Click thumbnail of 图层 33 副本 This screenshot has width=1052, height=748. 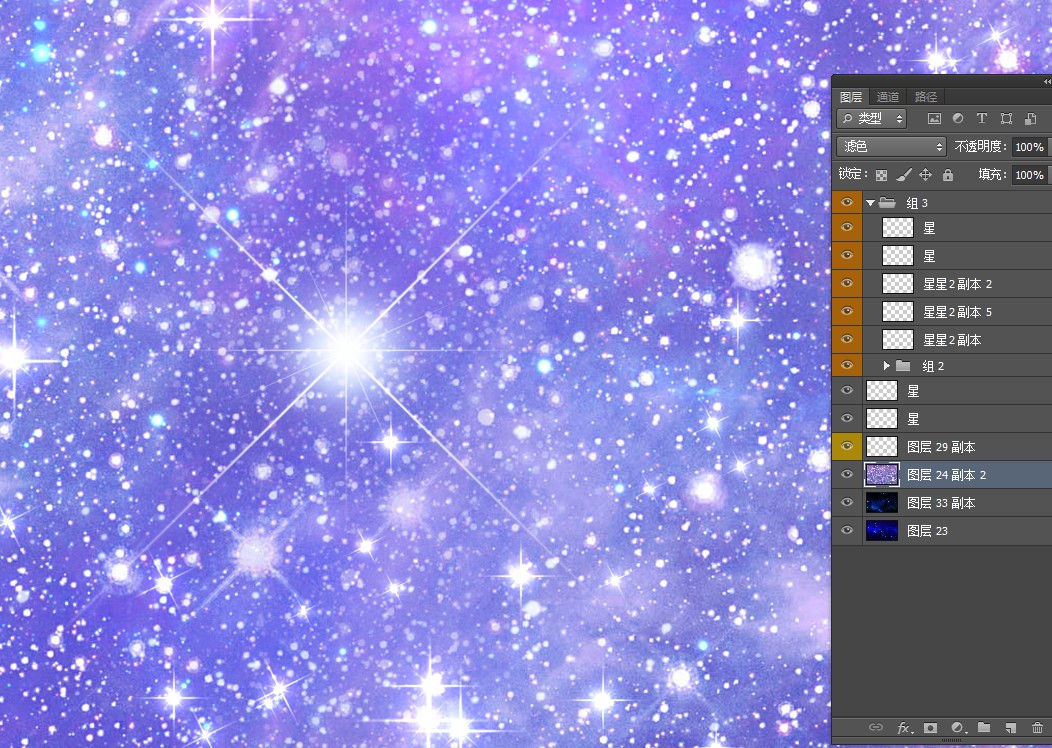click(x=882, y=502)
